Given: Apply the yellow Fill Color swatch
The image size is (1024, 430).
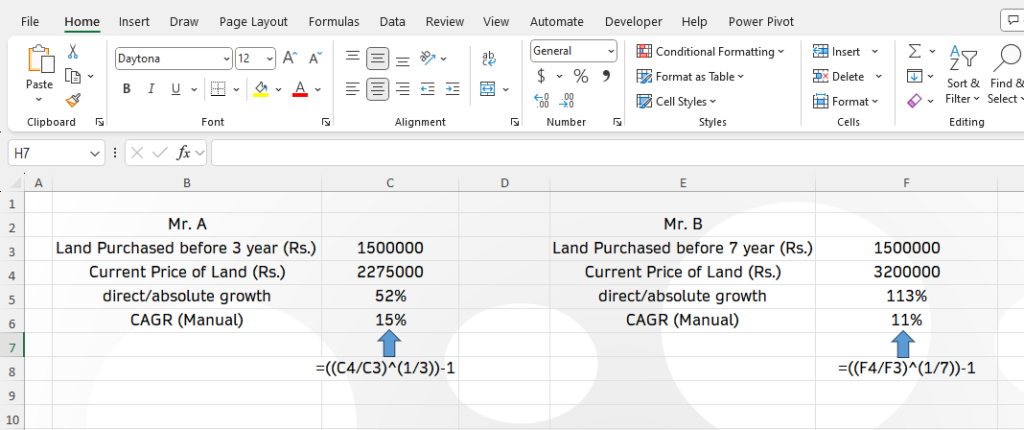Looking at the screenshot, I should point(261,89).
